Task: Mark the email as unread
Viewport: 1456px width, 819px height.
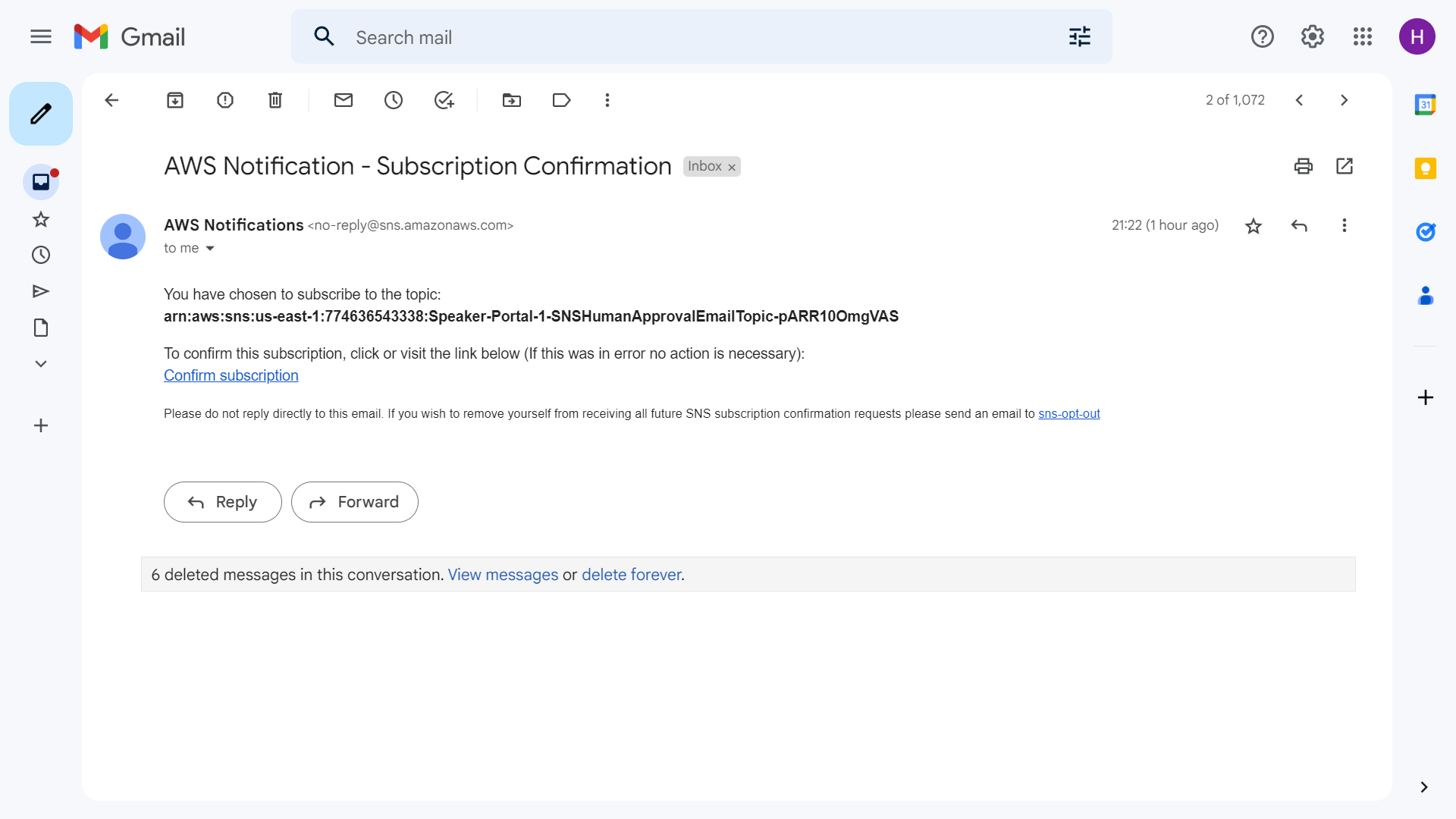Action: [x=344, y=100]
